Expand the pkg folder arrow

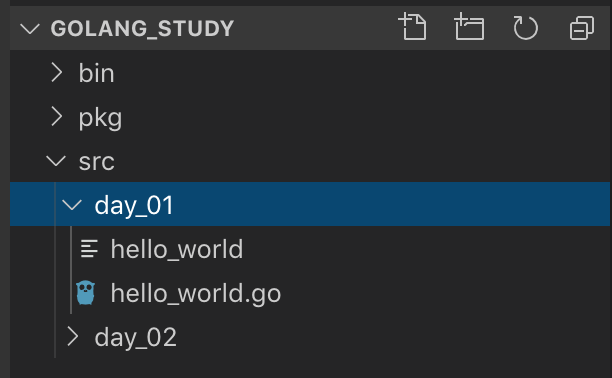57,117
